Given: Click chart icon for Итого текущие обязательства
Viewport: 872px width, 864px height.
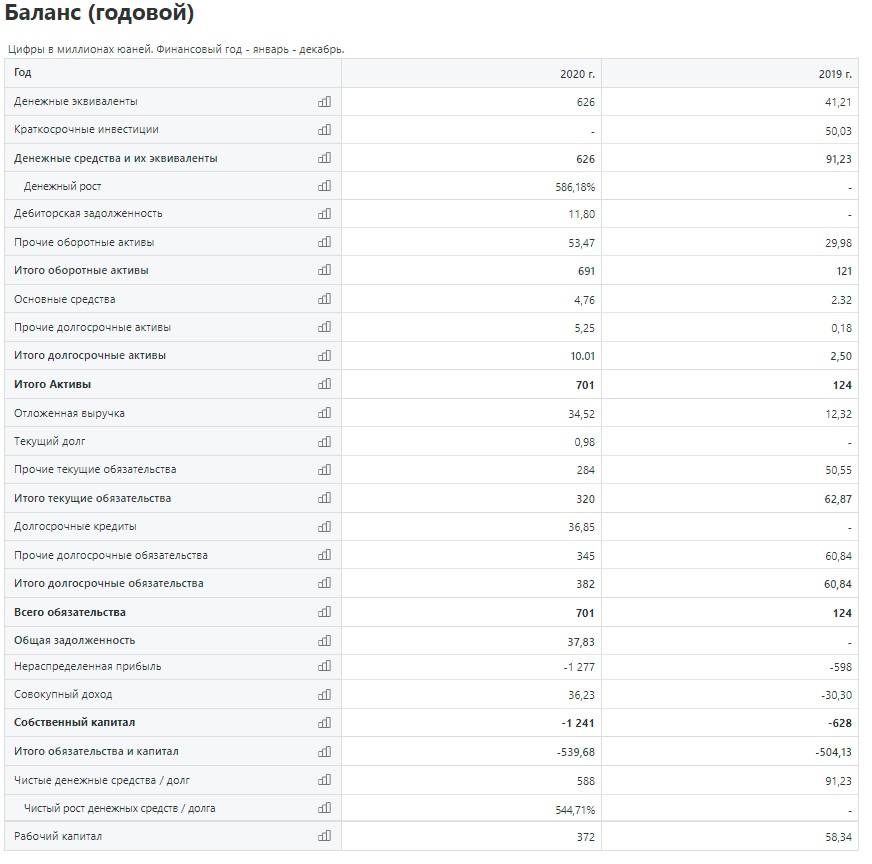Looking at the screenshot, I should point(324,498).
